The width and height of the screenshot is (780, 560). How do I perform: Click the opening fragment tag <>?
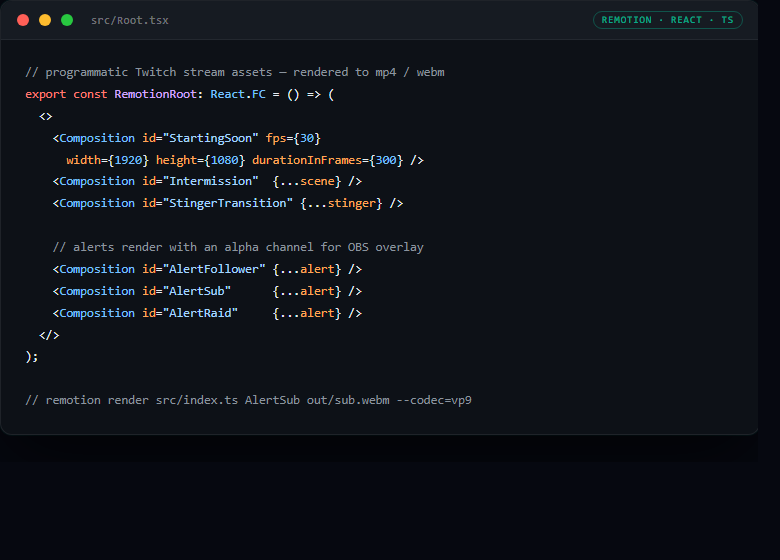46,116
